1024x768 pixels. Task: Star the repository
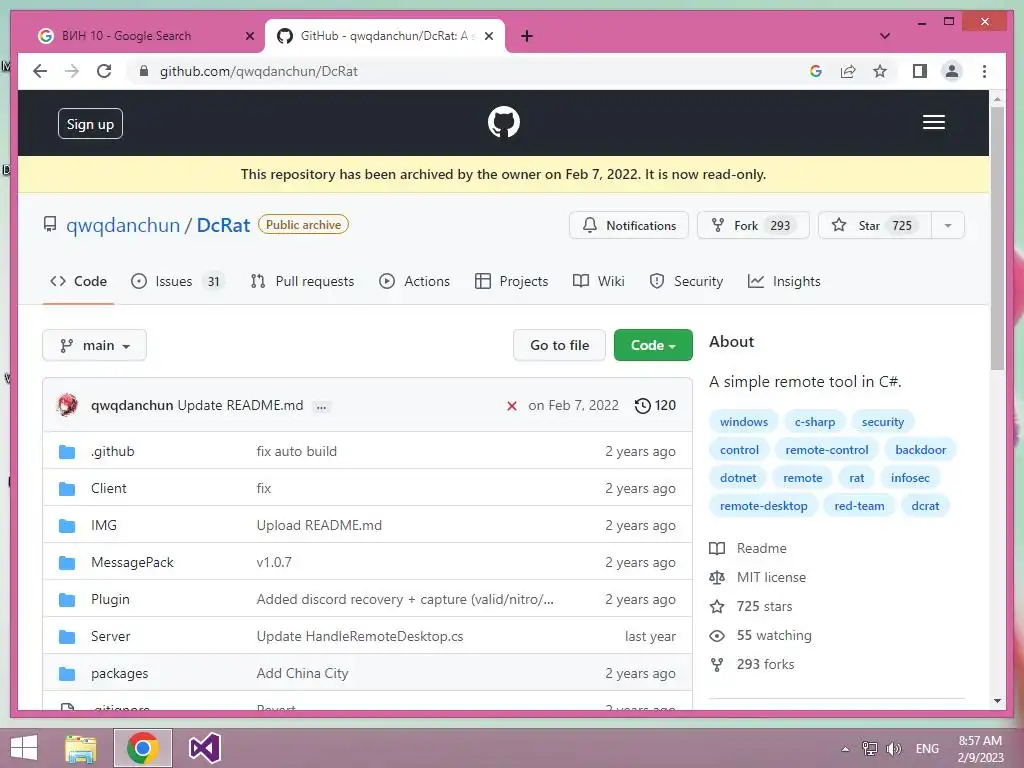click(874, 225)
